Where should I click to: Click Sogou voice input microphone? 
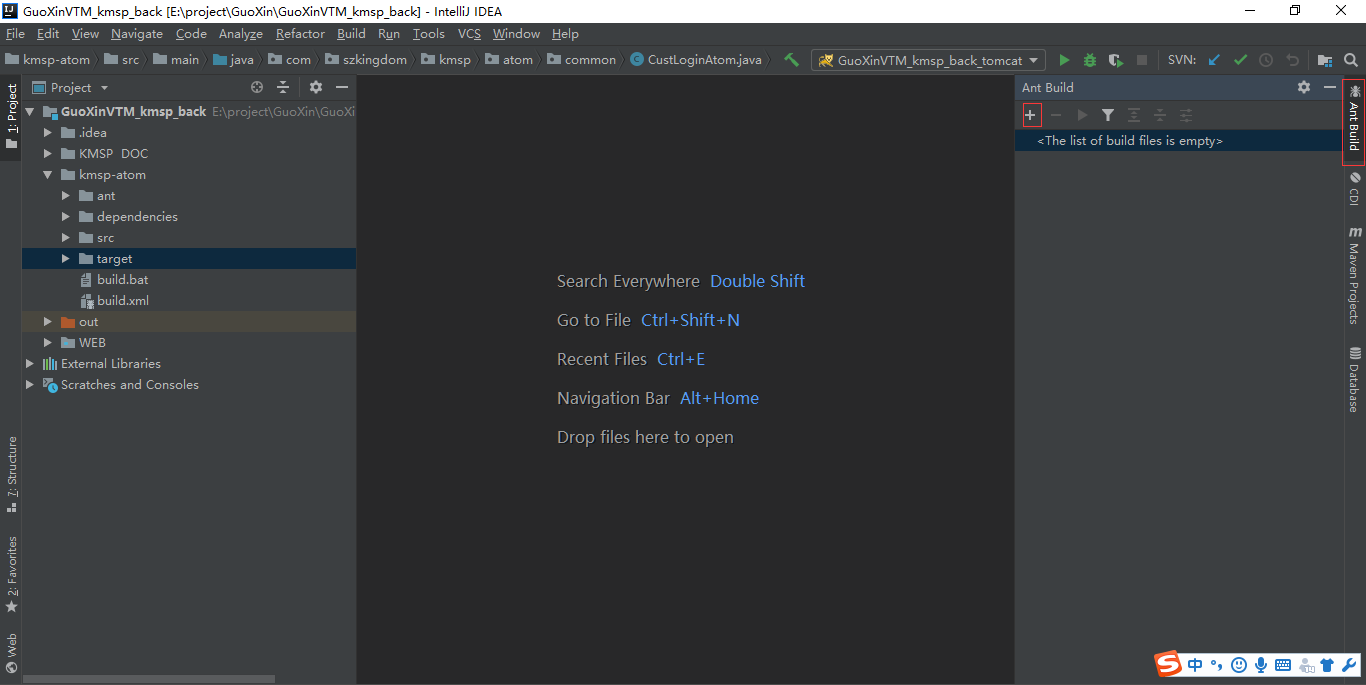pyautogui.click(x=1261, y=664)
